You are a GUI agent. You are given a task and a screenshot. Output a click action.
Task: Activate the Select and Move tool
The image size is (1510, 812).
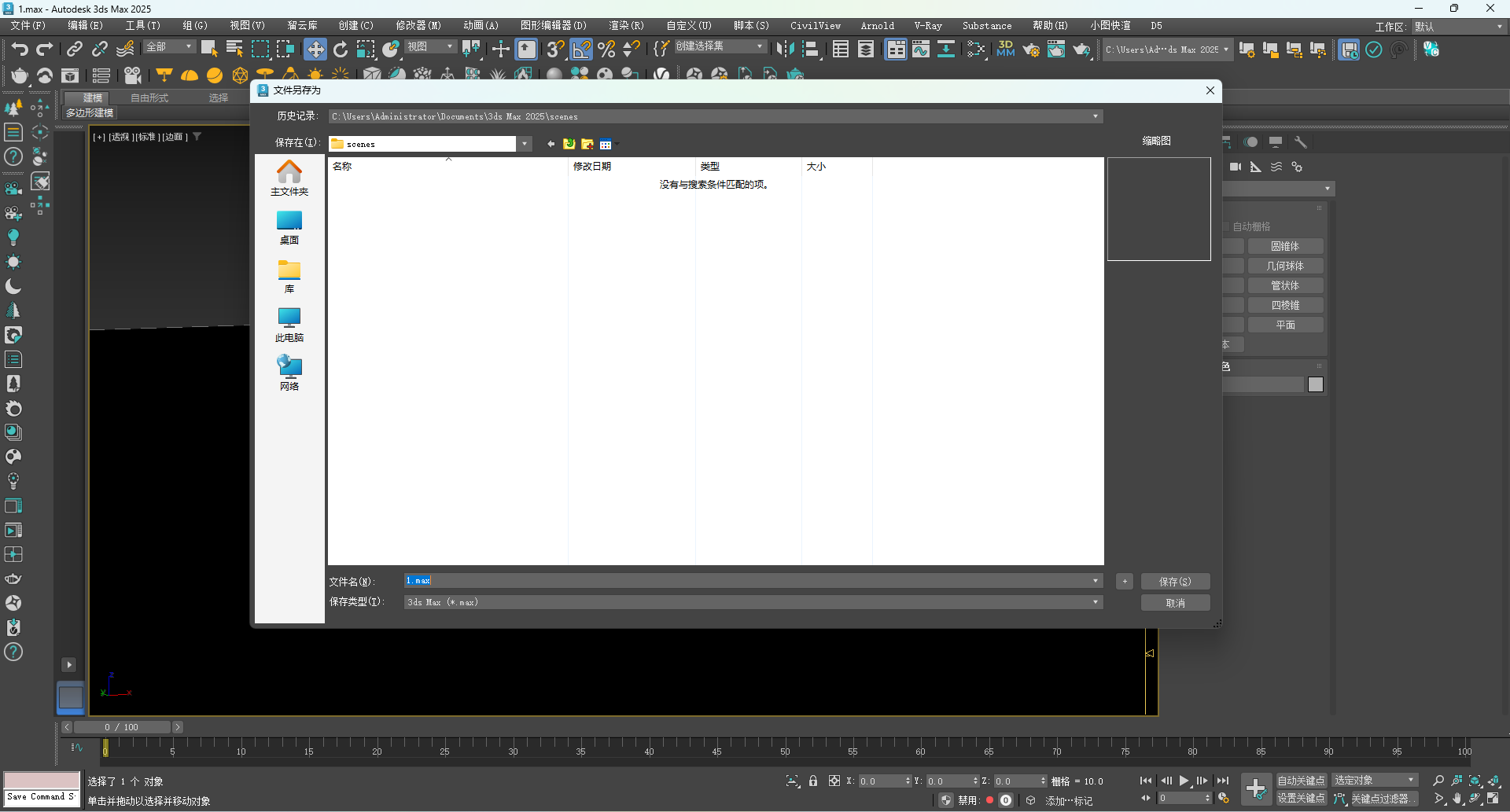coord(315,50)
